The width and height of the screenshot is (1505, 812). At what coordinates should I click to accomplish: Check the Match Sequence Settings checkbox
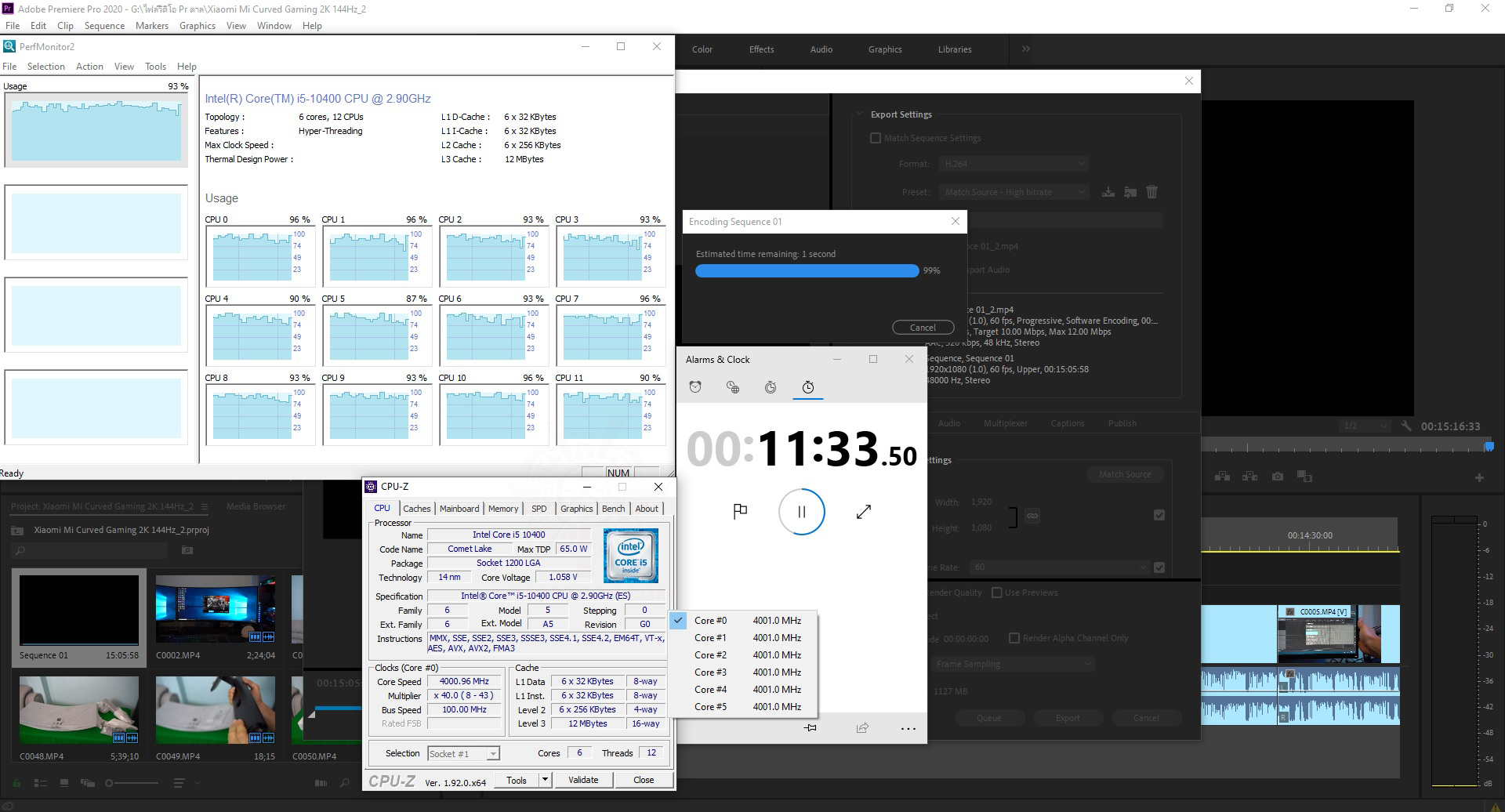point(876,138)
